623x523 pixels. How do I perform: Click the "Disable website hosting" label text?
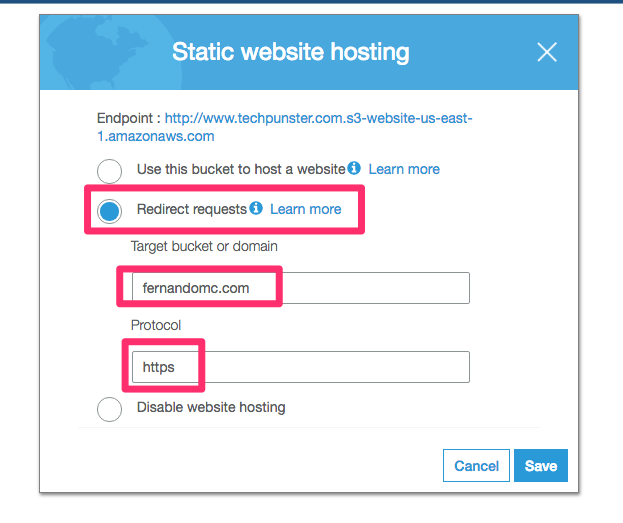(211, 407)
